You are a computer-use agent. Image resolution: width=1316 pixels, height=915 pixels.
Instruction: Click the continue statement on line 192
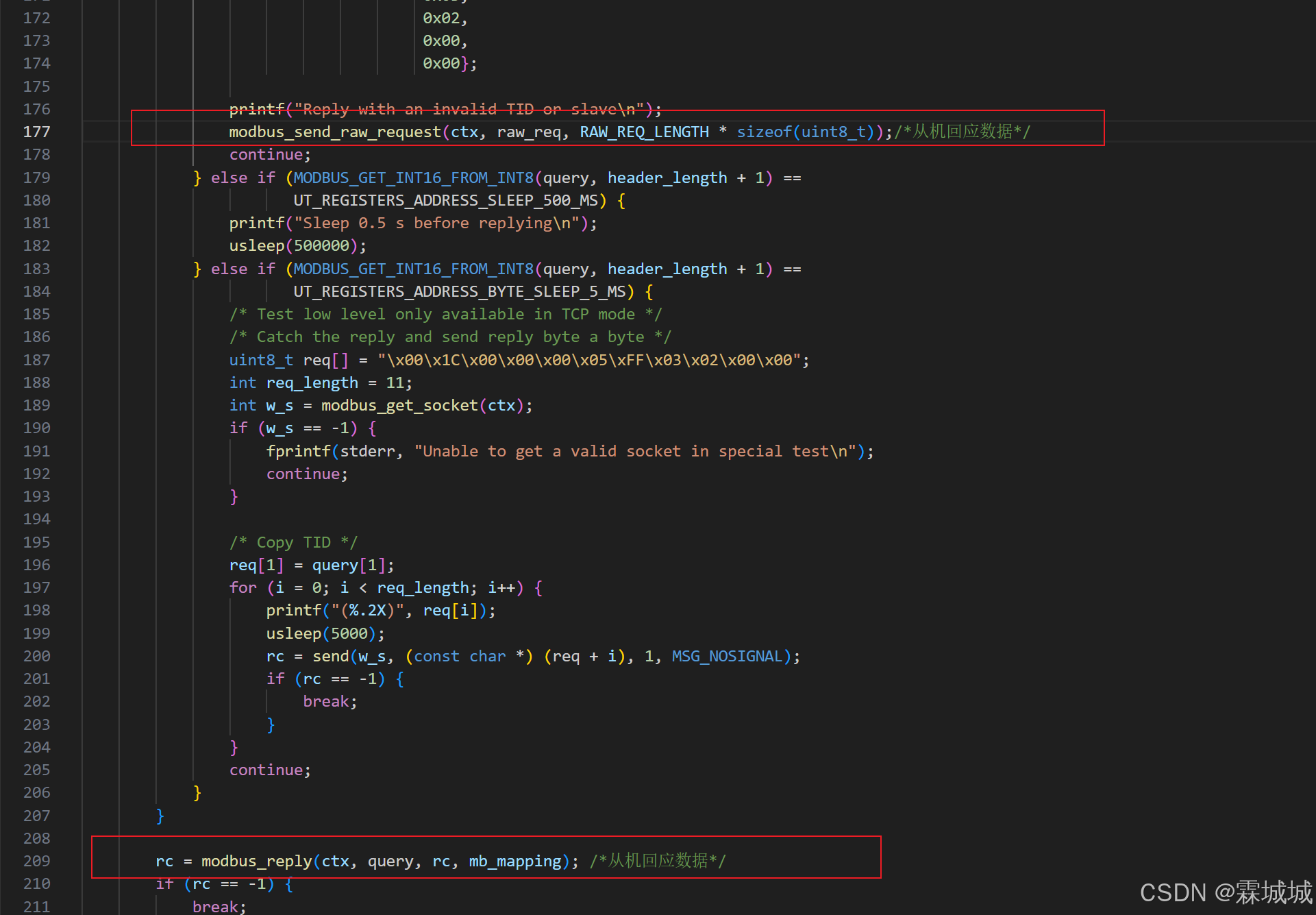point(307,474)
